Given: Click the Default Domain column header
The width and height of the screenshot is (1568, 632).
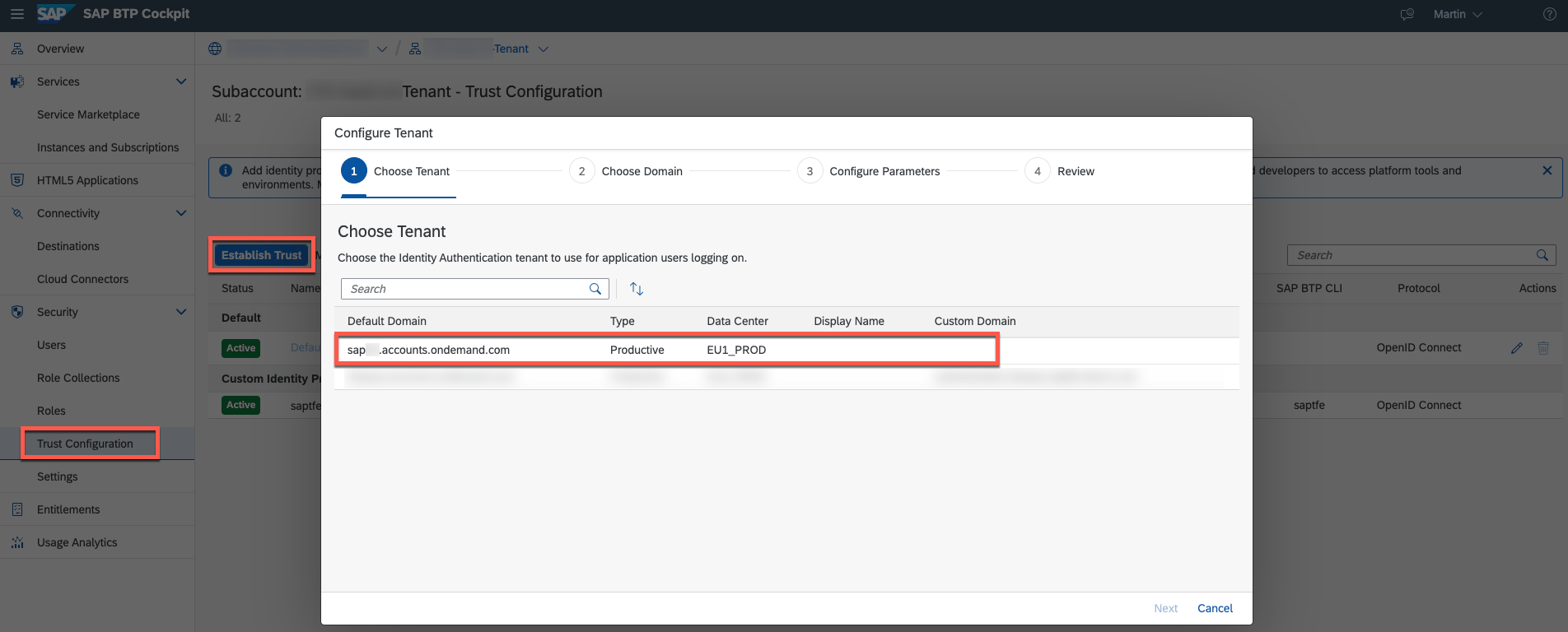Looking at the screenshot, I should coord(387,321).
